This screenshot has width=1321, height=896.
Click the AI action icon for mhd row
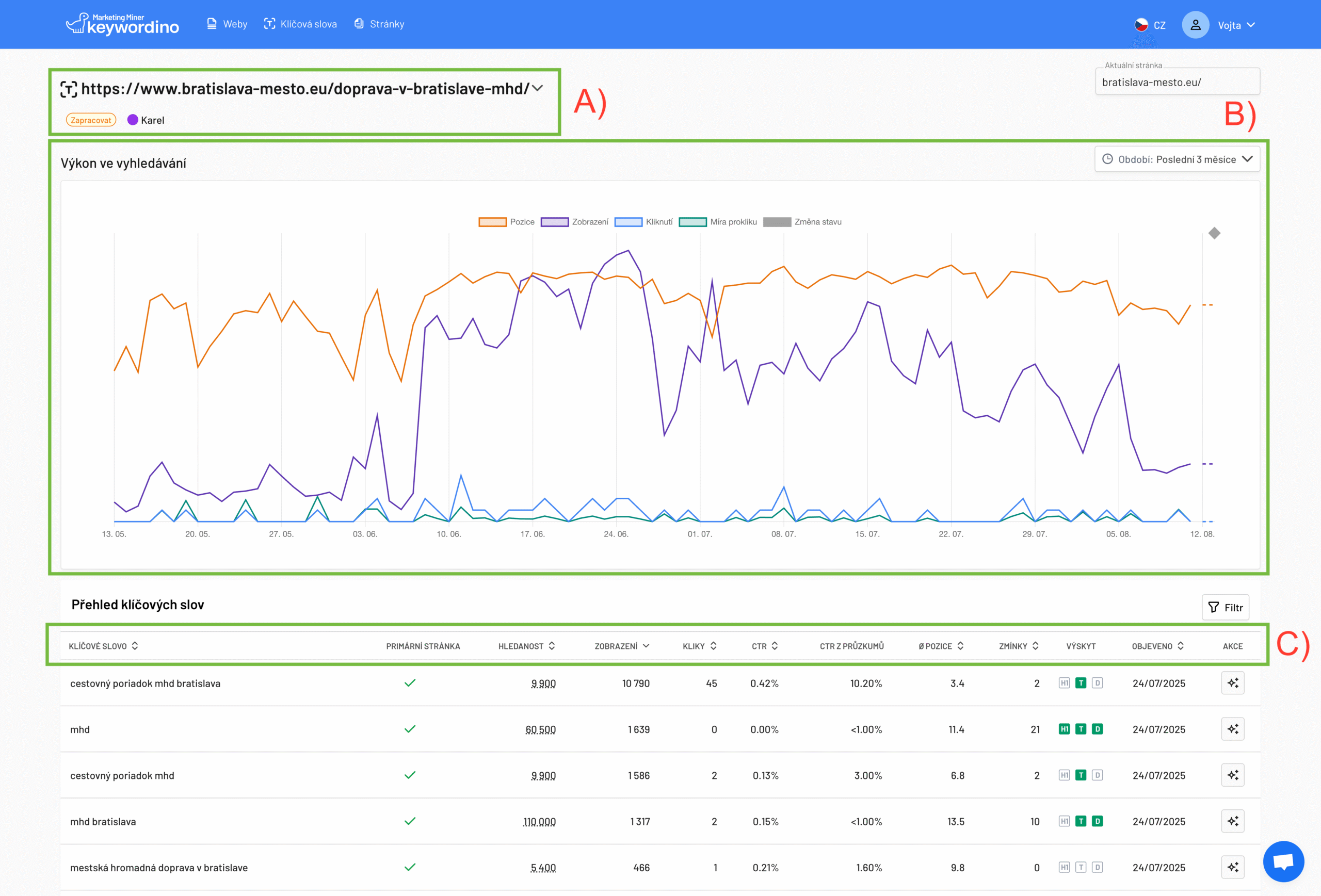(x=1232, y=729)
